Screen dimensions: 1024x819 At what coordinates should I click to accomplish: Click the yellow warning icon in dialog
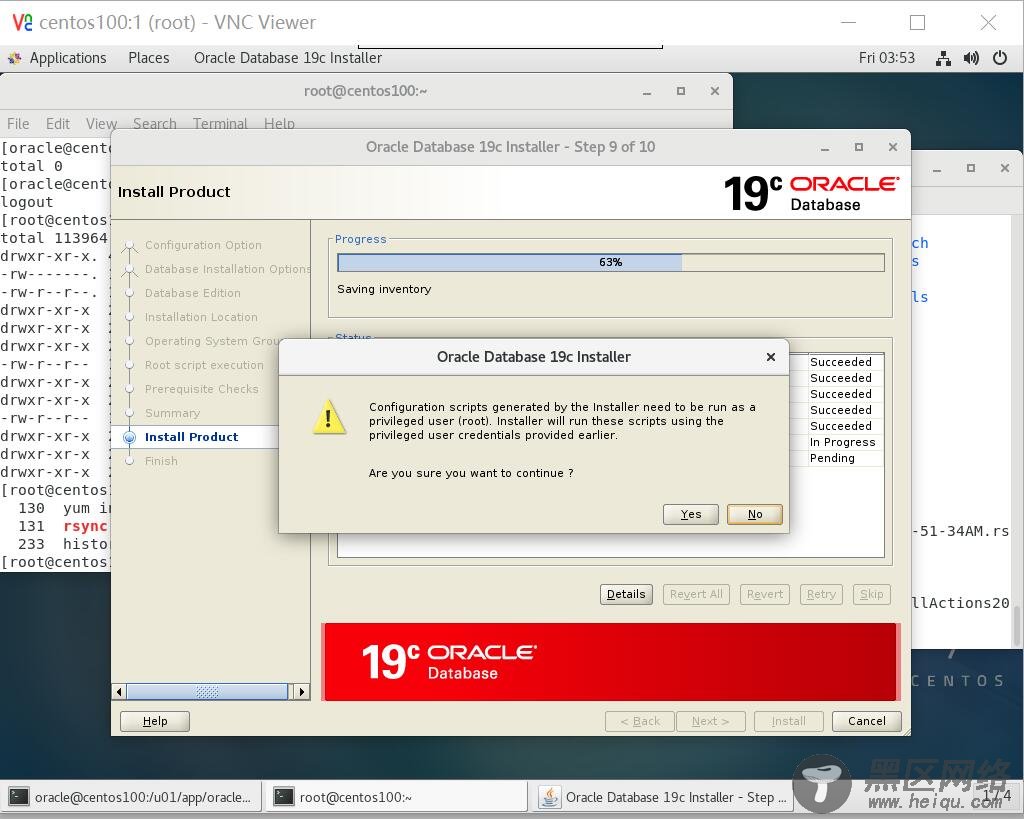[x=328, y=417]
